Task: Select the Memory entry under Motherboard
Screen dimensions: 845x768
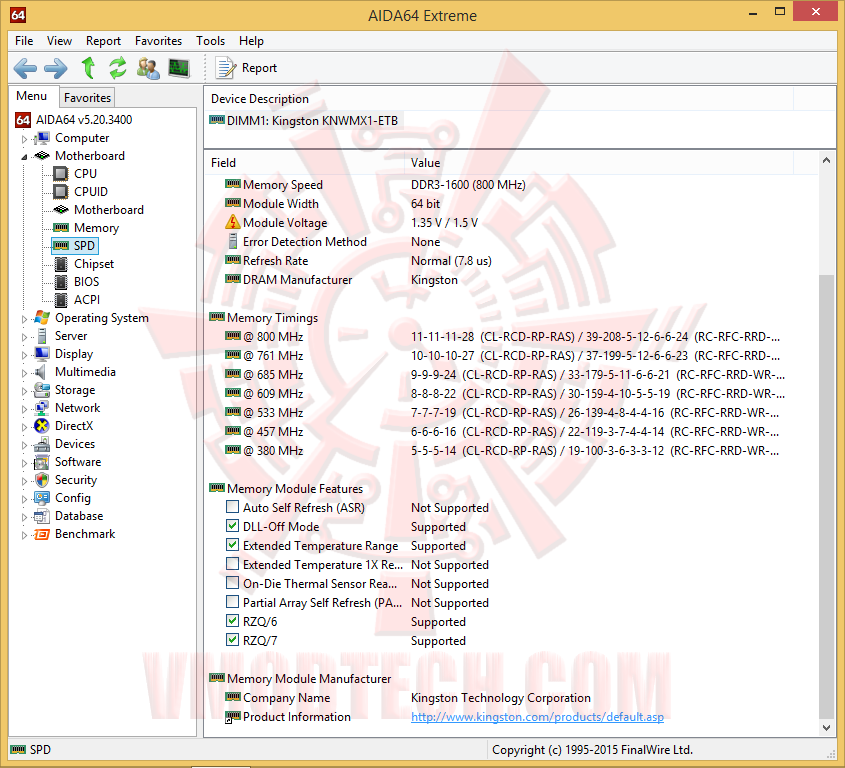Action: click(96, 228)
